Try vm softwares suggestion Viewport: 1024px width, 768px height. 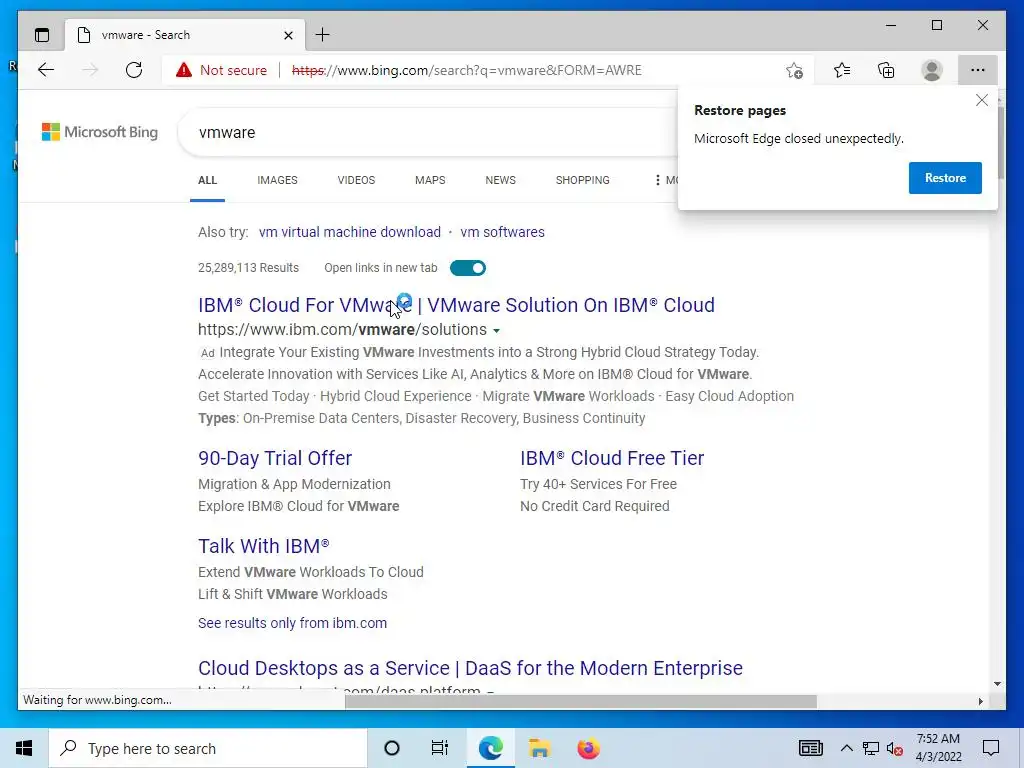pos(502,232)
